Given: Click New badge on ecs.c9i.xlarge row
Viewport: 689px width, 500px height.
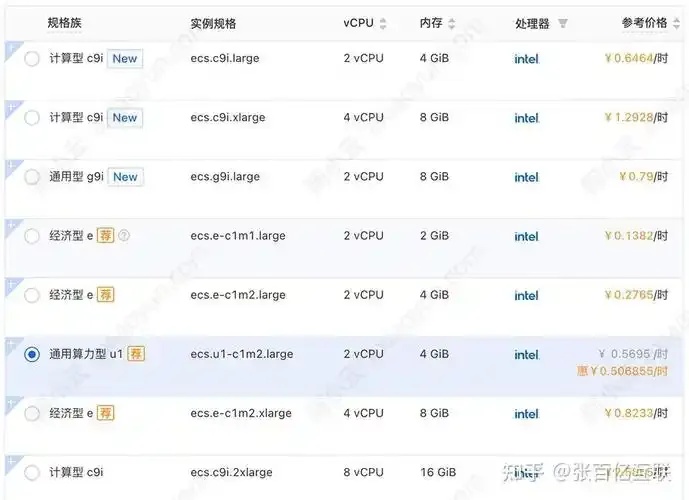Looking at the screenshot, I should pyautogui.click(x=125, y=118).
